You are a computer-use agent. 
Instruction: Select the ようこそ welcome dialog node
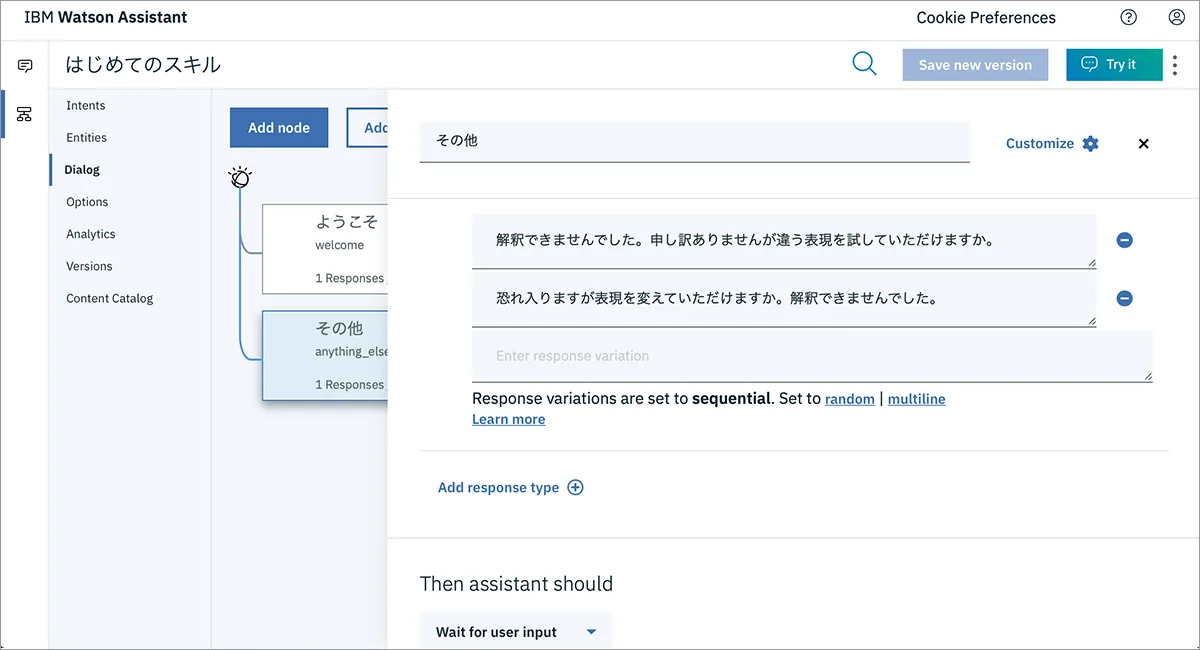point(325,249)
